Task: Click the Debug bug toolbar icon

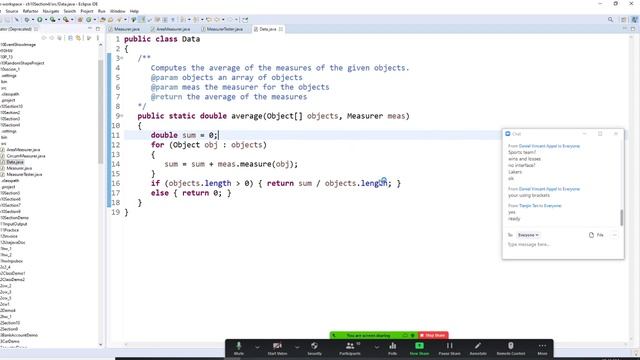Action: pos(27,20)
